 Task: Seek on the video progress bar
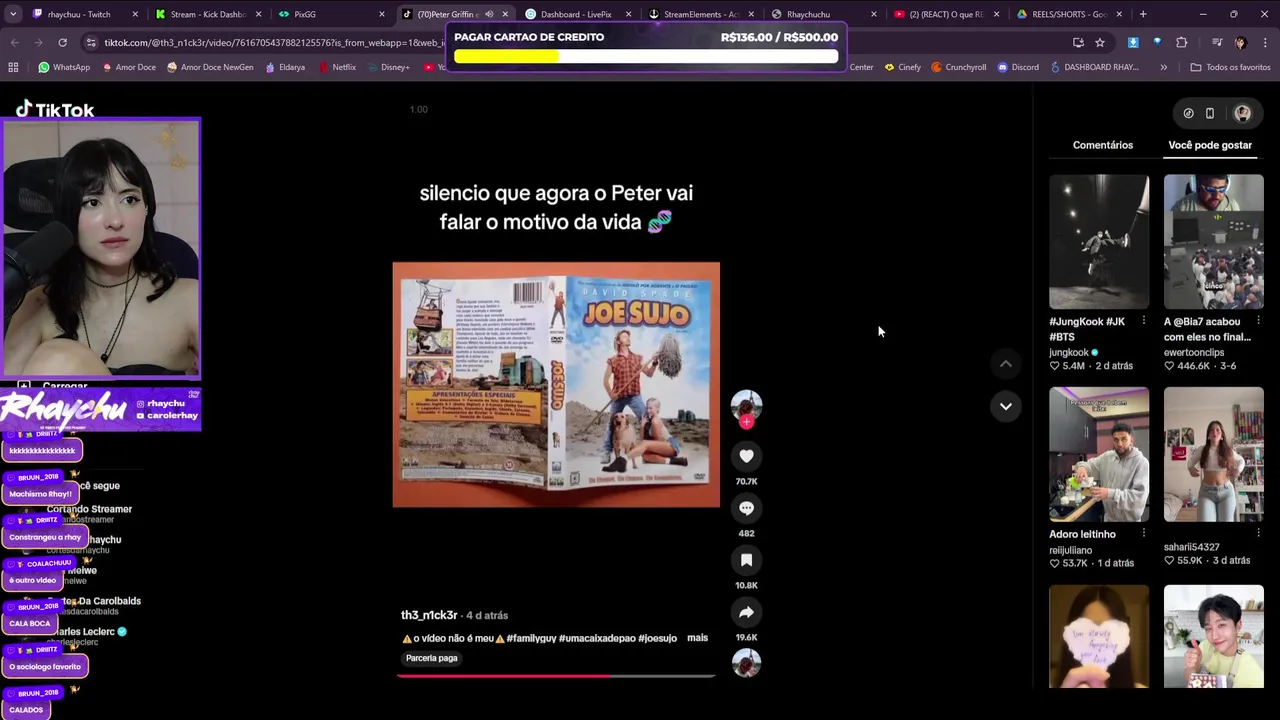click(556, 676)
